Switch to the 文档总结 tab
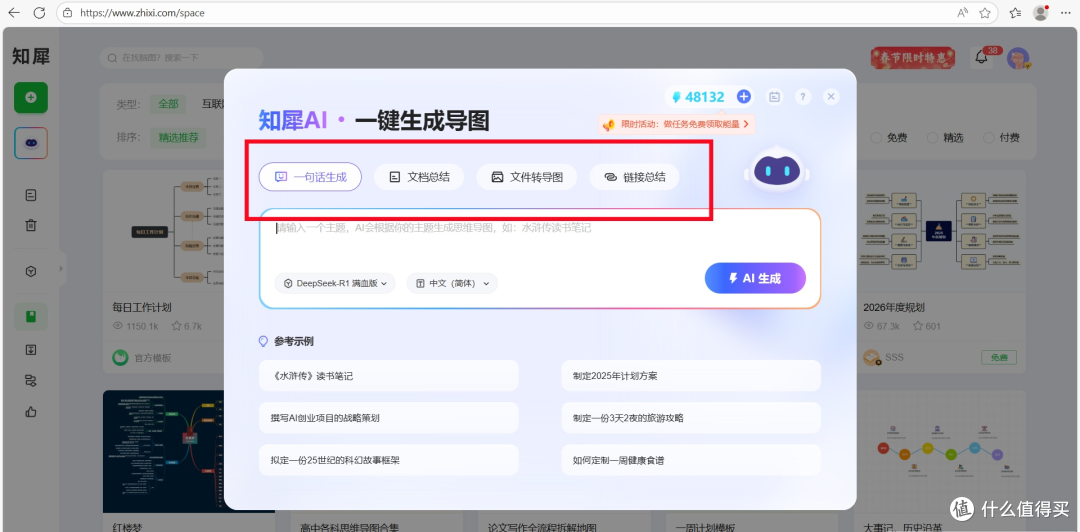This screenshot has width=1080, height=532. pos(419,177)
